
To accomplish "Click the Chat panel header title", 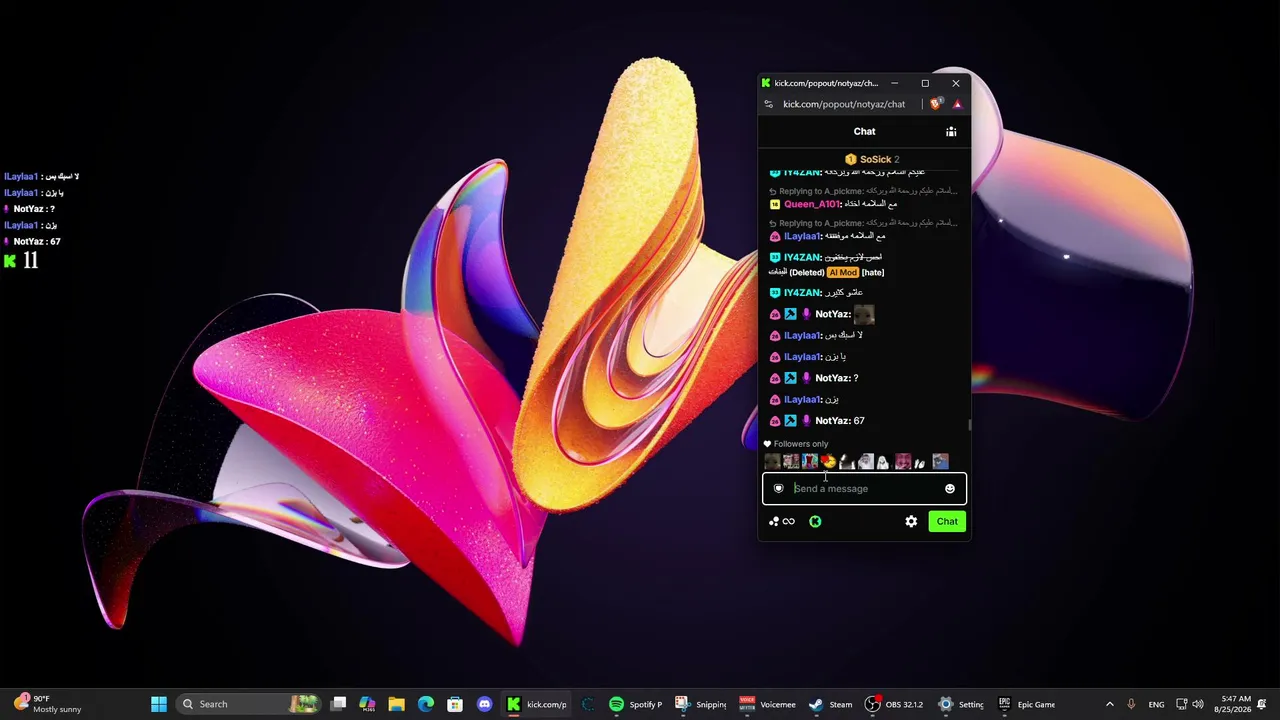I will (x=864, y=131).
